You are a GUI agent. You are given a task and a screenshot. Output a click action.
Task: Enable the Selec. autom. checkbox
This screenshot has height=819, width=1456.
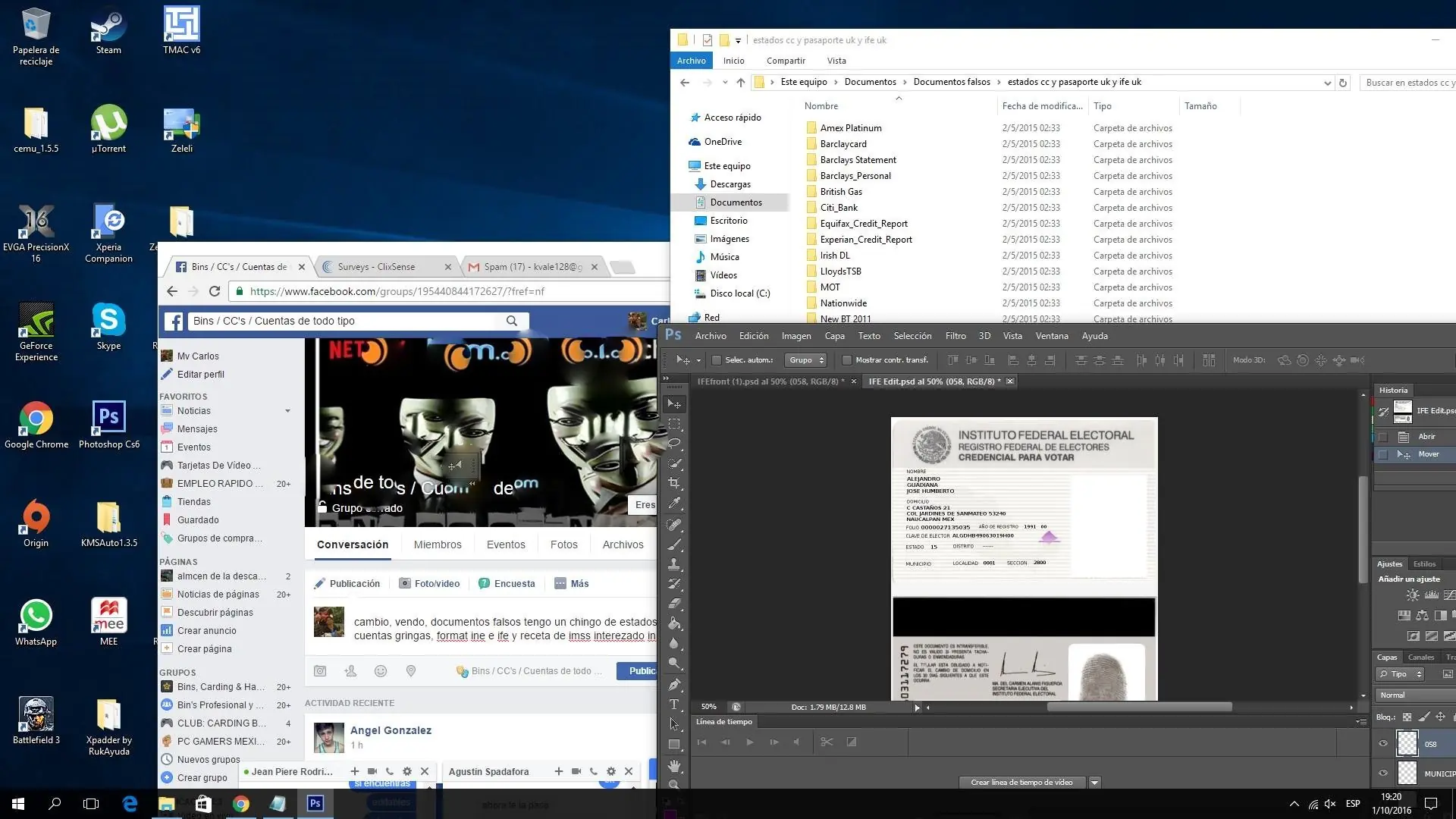[717, 360]
